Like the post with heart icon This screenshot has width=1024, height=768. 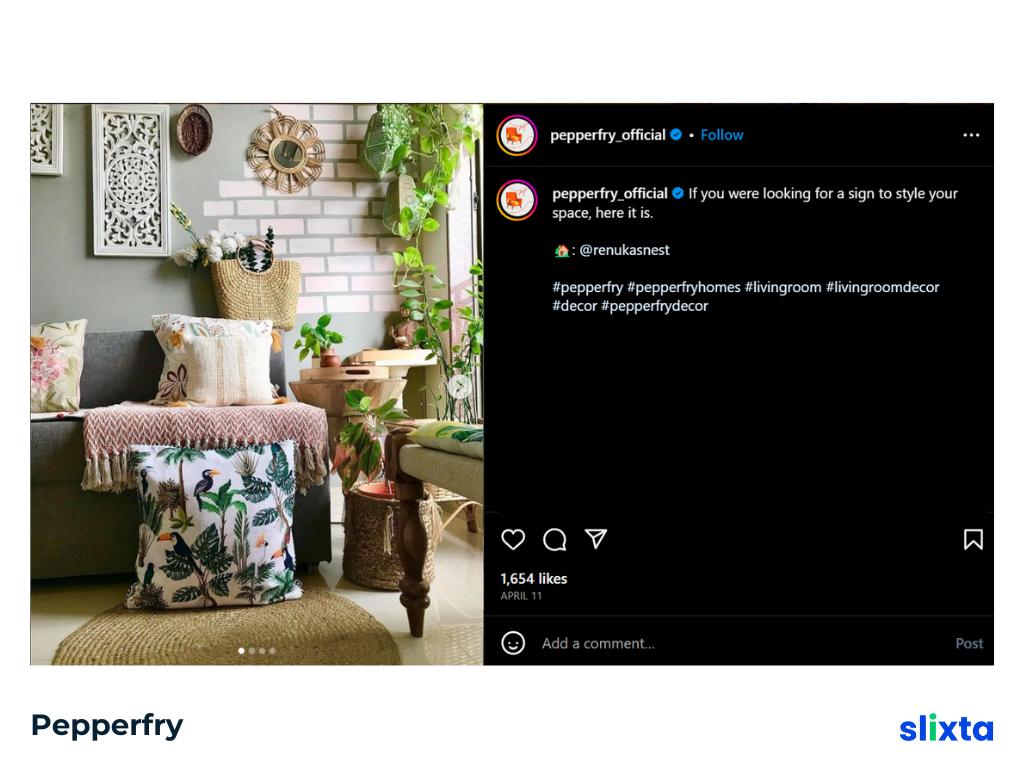(x=513, y=539)
